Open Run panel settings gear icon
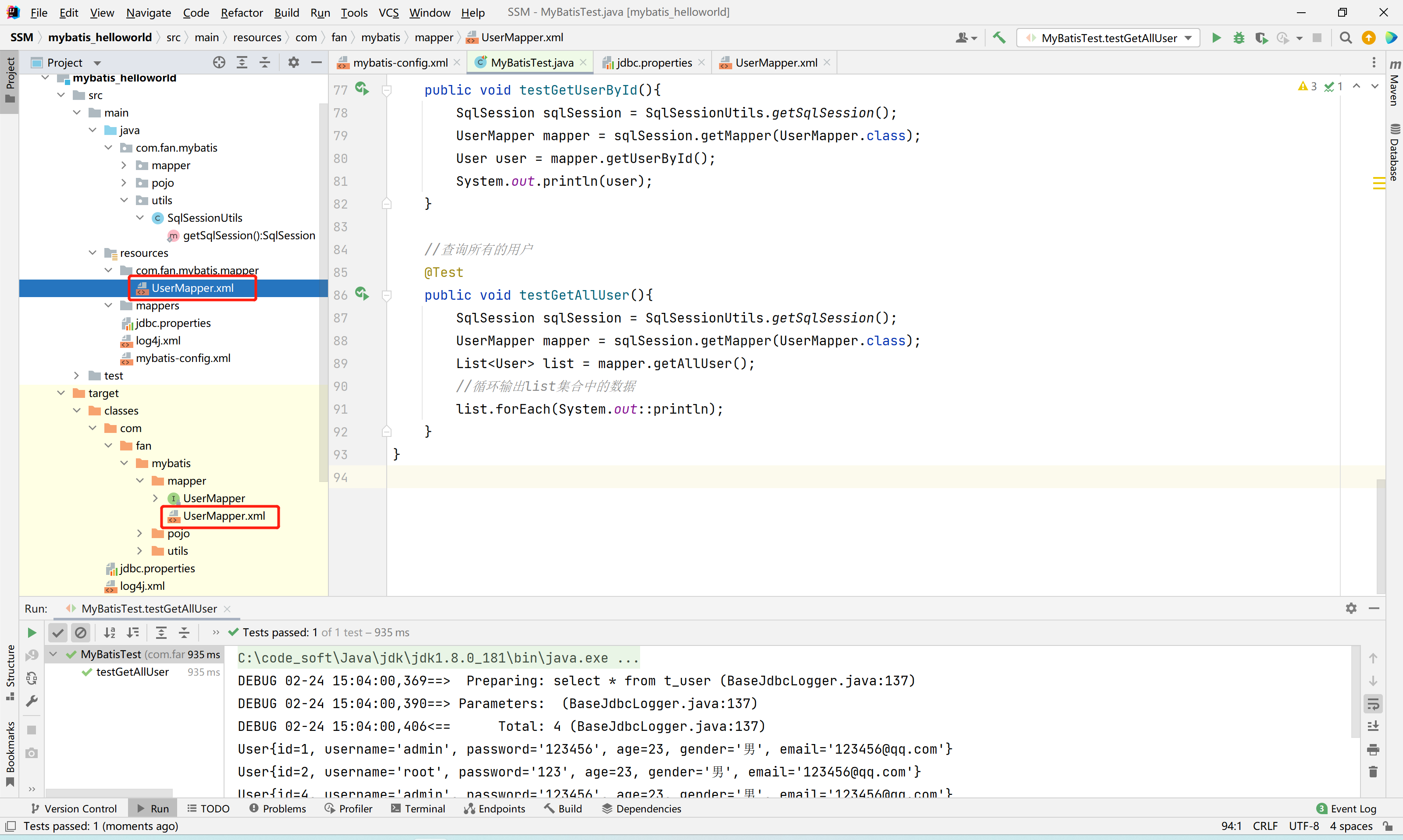Screen dimensions: 1403x840 [1351, 608]
